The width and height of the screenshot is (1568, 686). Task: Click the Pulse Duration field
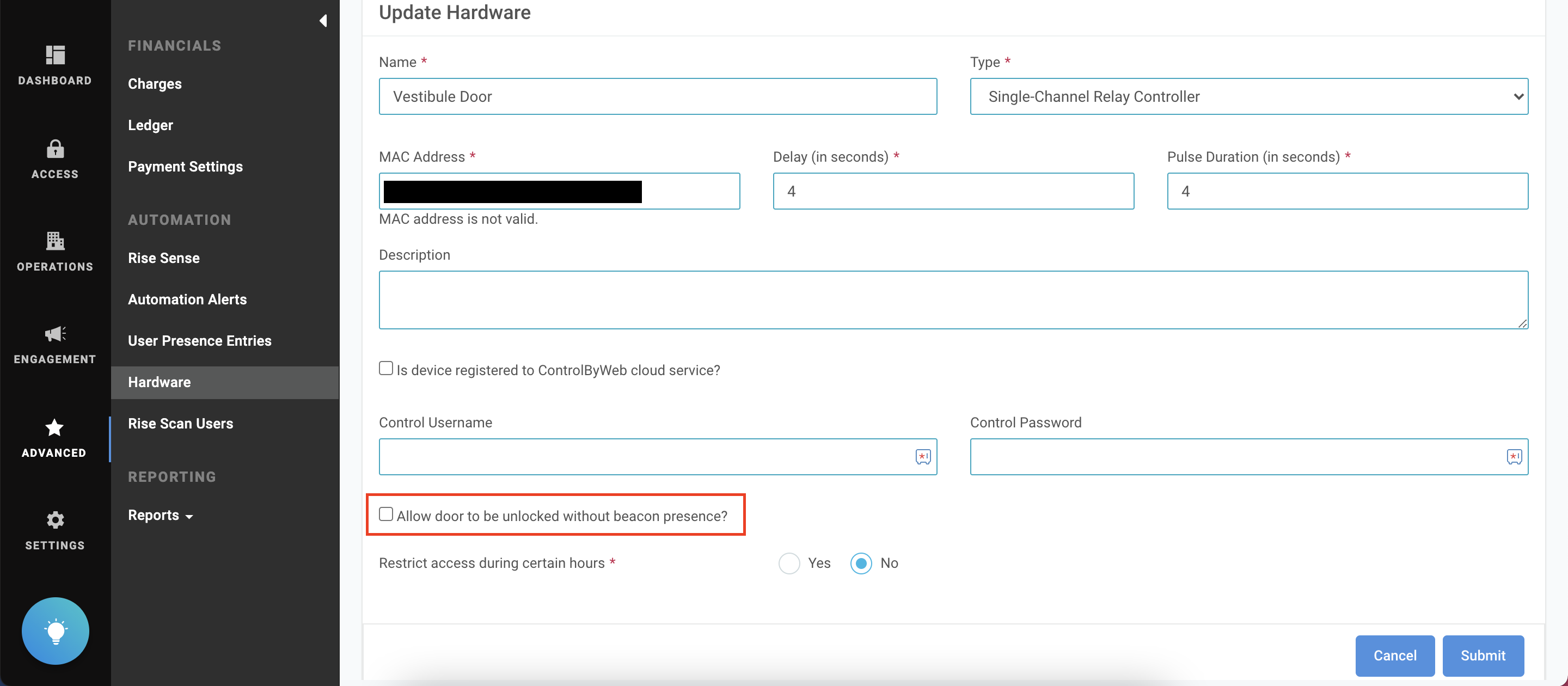coord(1347,191)
